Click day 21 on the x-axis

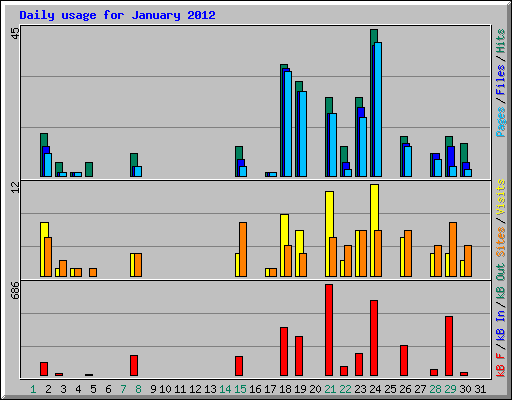click(330, 389)
